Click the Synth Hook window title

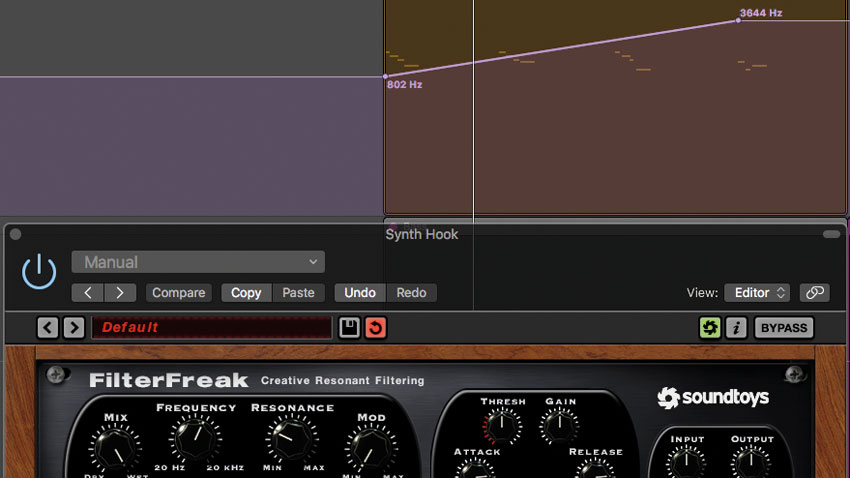(421, 234)
